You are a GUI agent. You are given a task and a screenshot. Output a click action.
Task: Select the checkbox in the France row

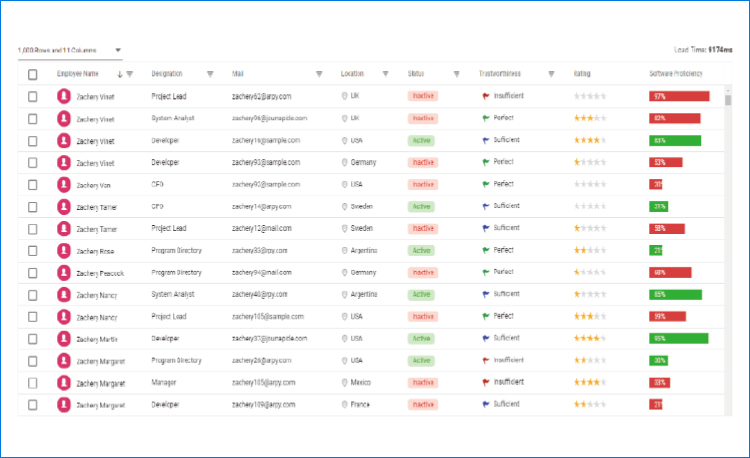point(33,405)
